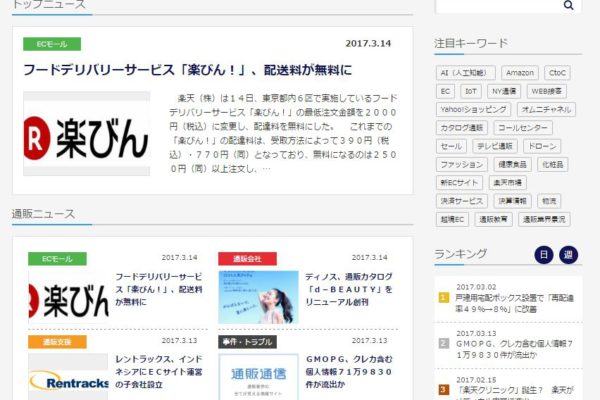This screenshot has width=600, height=400.
Task: Open the orange 通販支援 category tag
Action: tap(57, 342)
